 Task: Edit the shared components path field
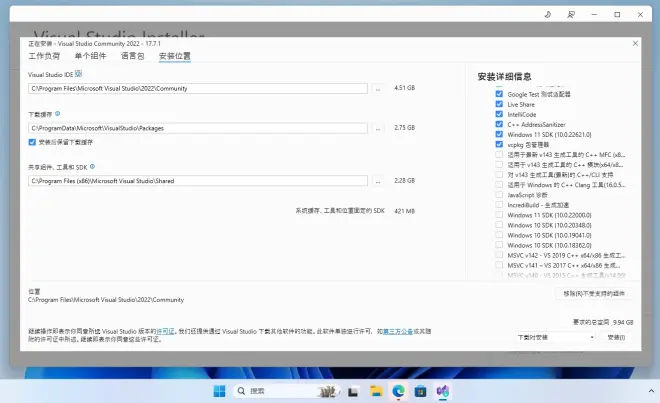198,181
